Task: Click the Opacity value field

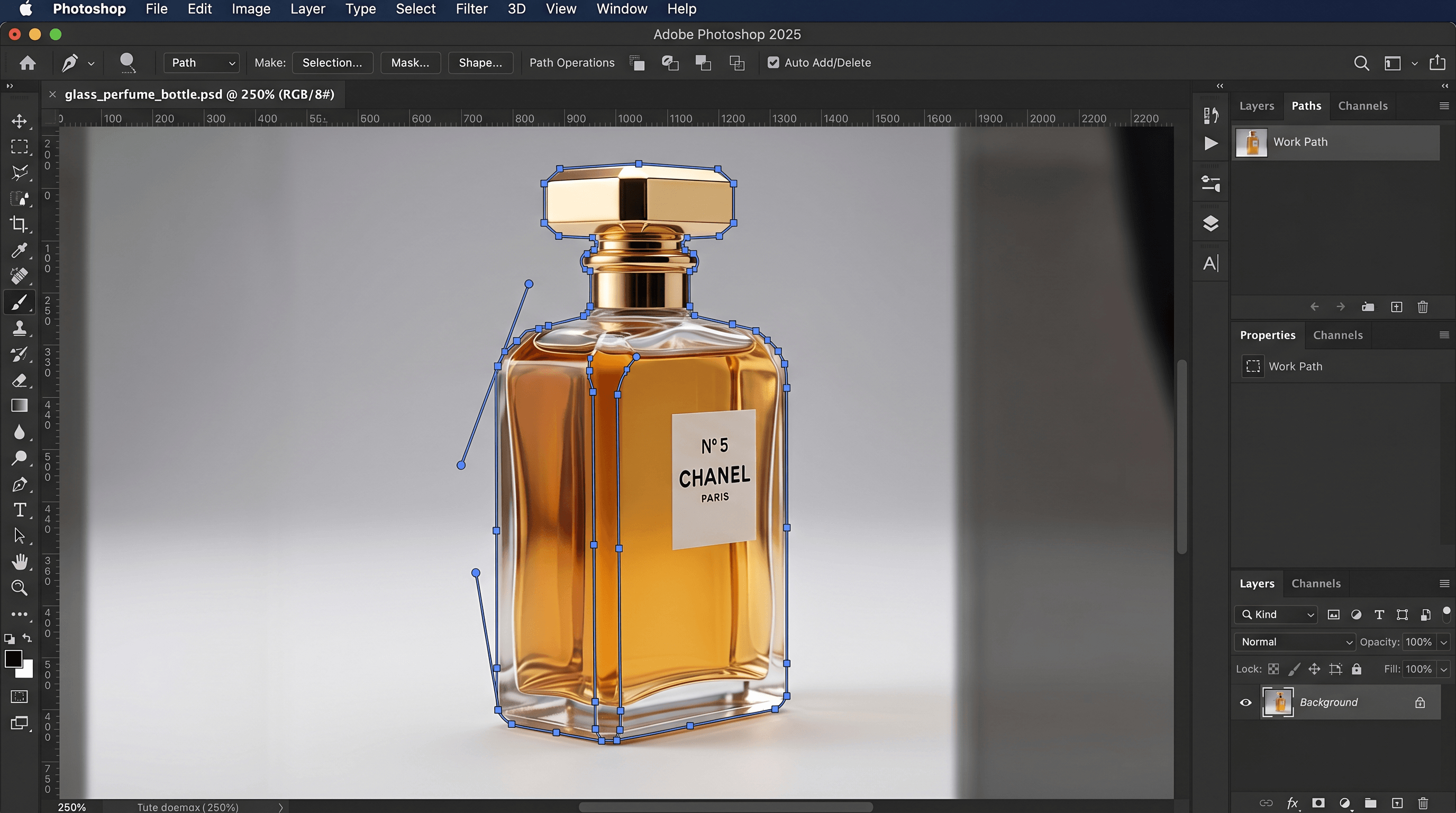Action: tap(1418, 642)
